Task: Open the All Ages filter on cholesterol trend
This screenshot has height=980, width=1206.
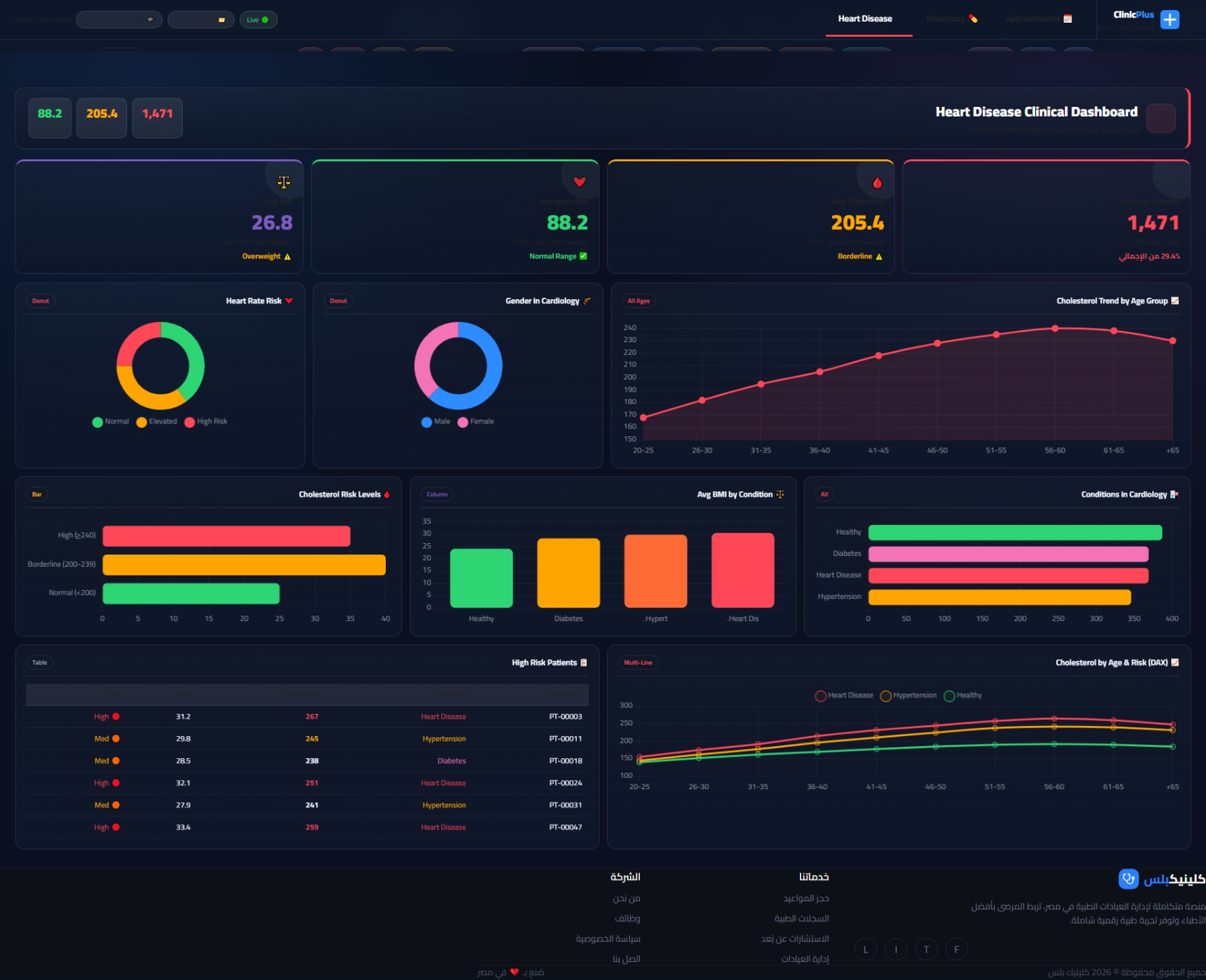Action: (639, 301)
